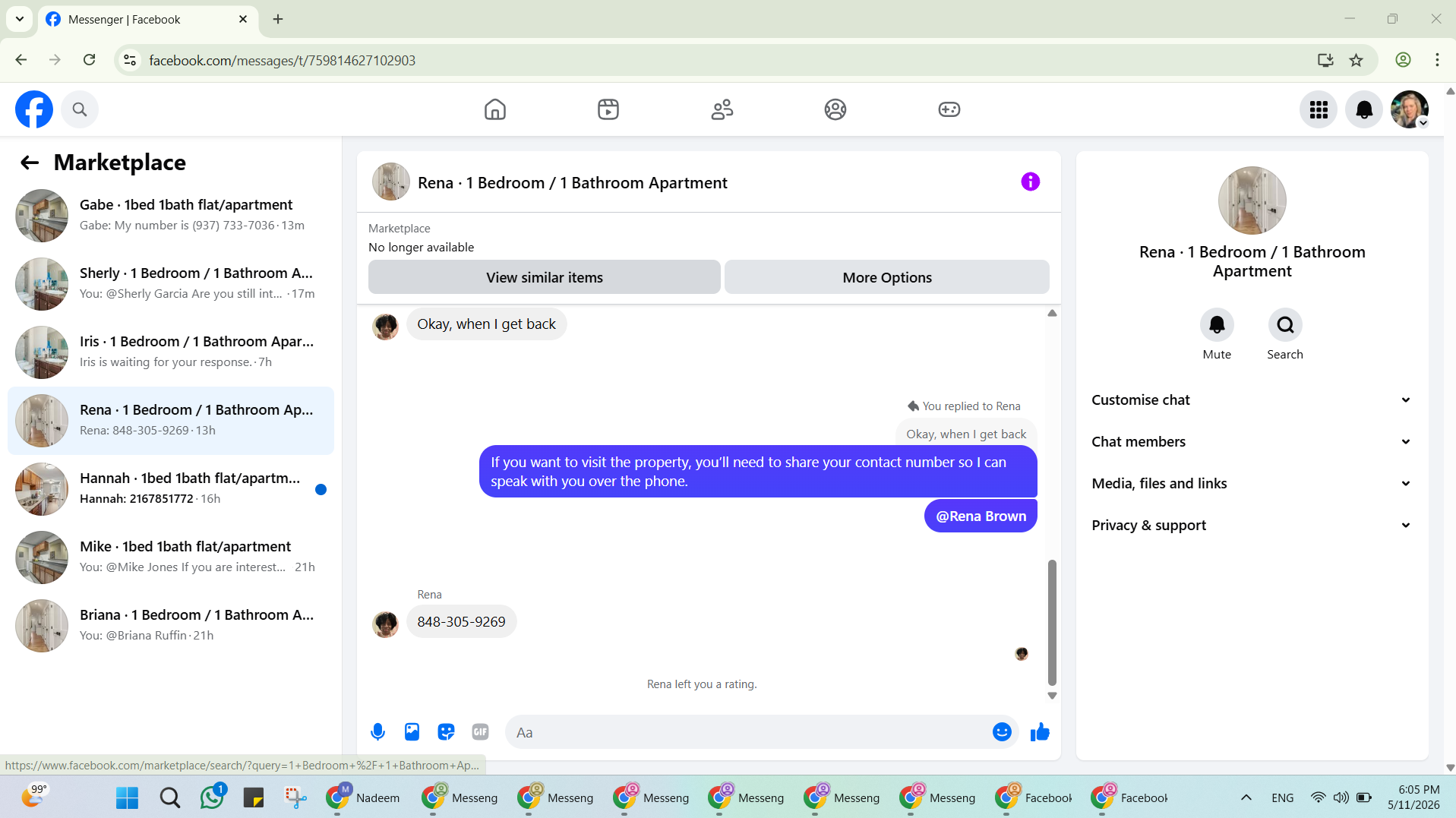Open WhatsApp from the taskbar

point(212,797)
